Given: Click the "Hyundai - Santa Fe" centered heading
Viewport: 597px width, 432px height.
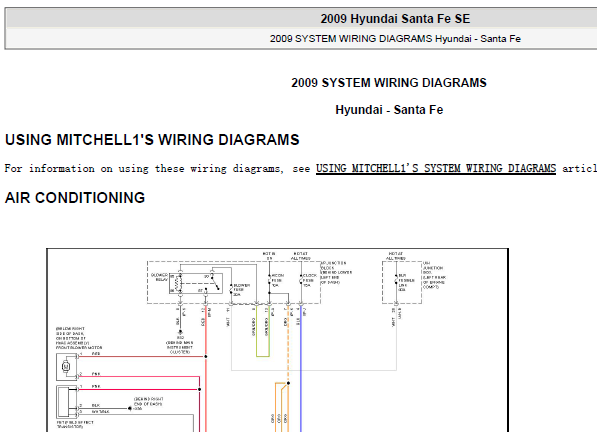Looking at the screenshot, I should point(389,110).
